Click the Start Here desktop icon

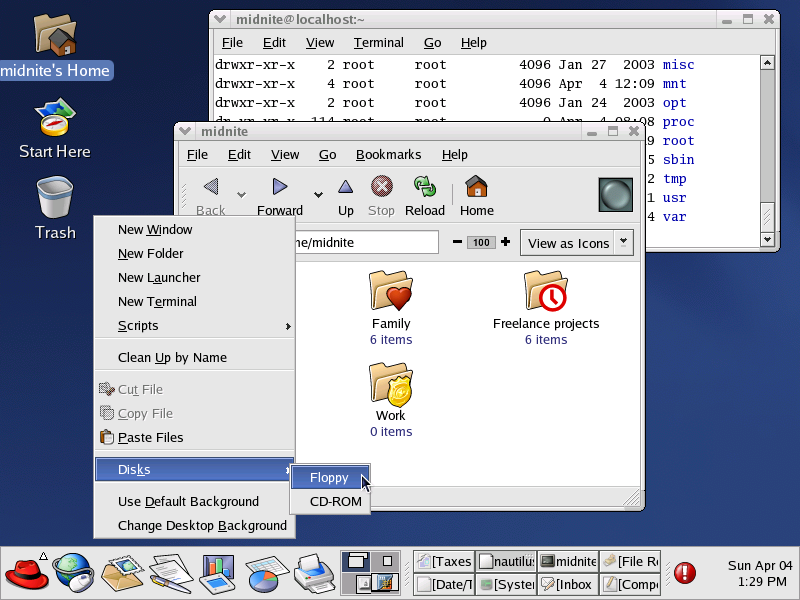coord(55,118)
